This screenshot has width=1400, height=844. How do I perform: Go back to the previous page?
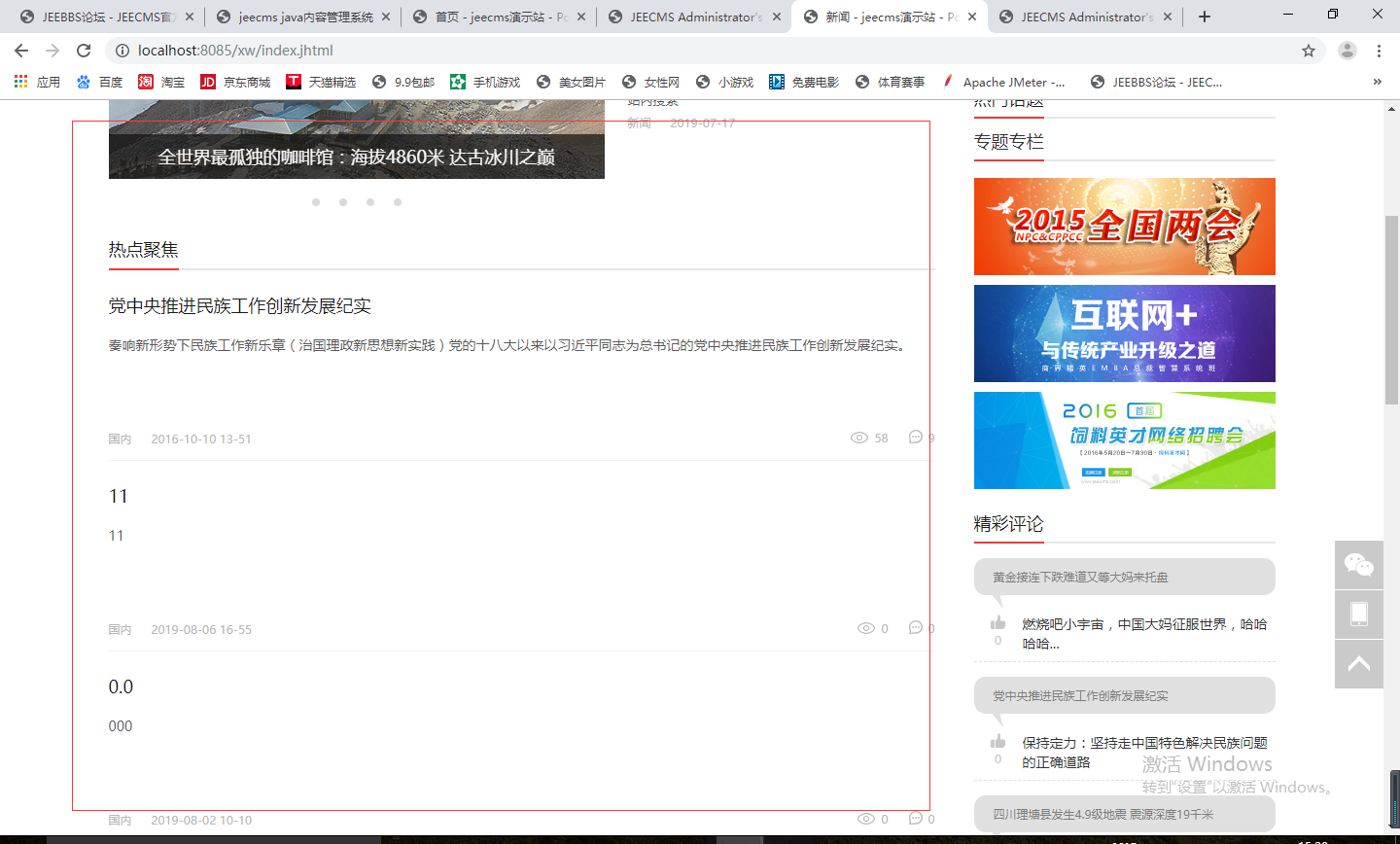click(21, 51)
